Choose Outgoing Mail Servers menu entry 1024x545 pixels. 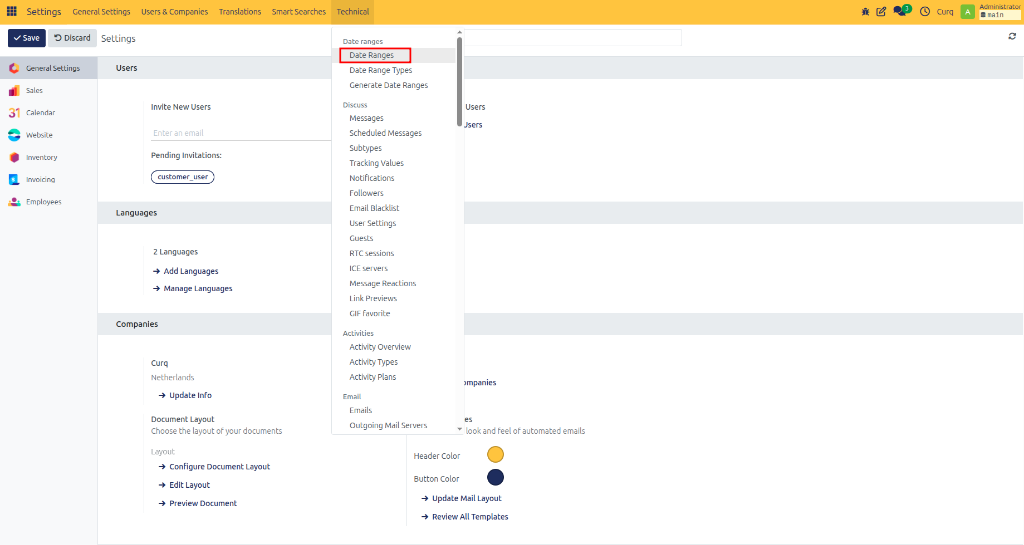pos(388,426)
